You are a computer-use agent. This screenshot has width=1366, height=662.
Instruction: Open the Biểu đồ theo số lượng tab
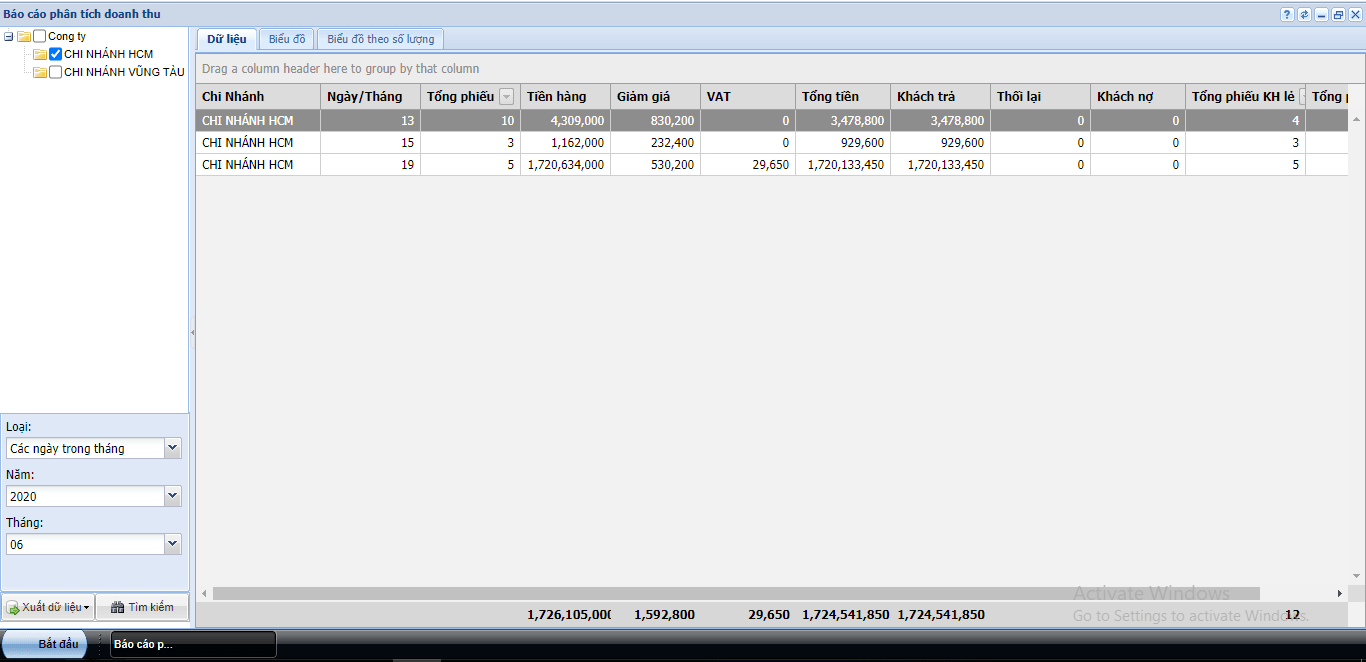coord(380,39)
